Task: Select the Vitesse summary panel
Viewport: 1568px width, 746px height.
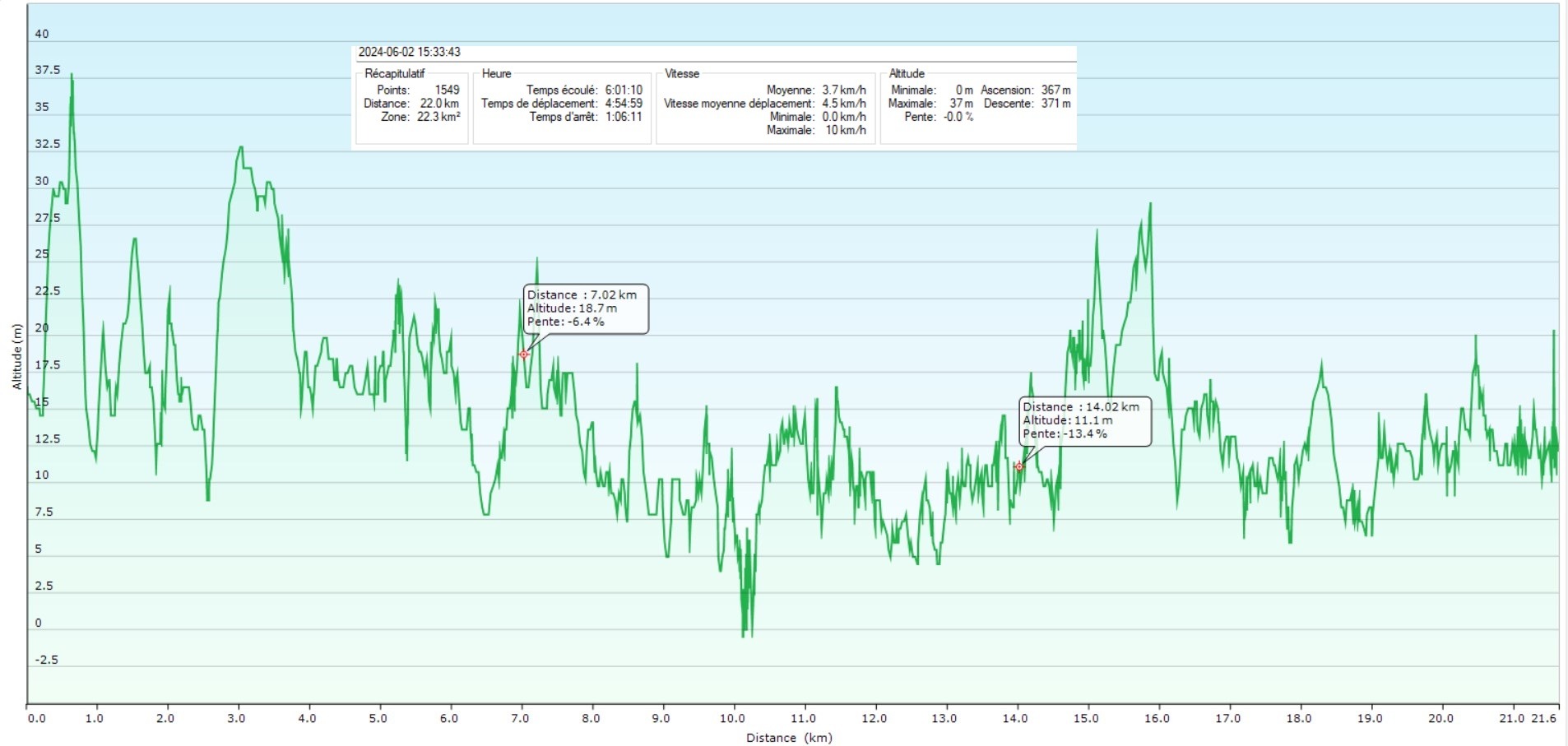Action: [x=765, y=105]
